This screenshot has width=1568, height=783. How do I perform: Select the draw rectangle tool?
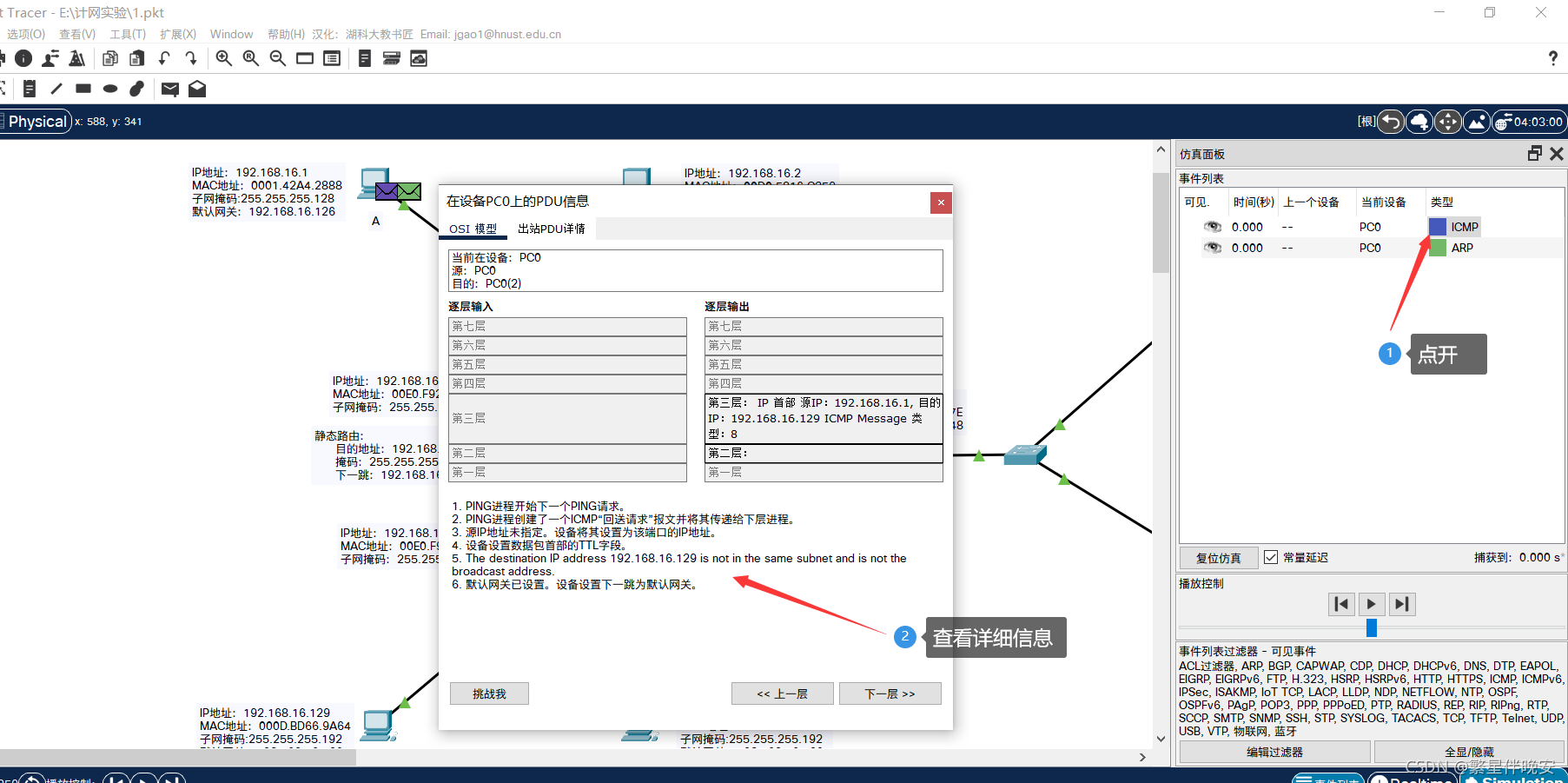83,89
